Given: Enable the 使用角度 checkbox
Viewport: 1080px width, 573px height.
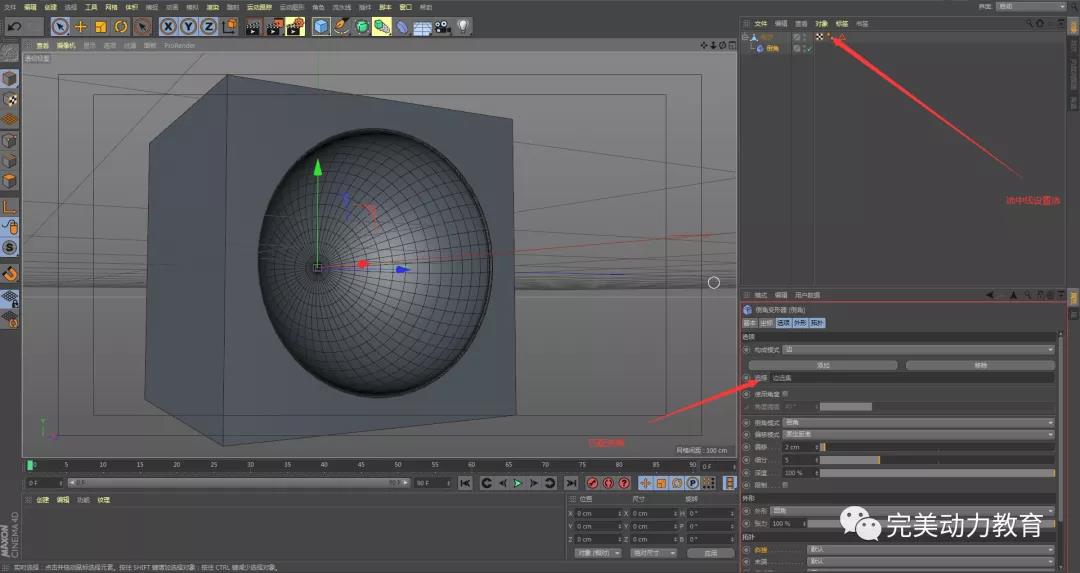Looking at the screenshot, I should 785,394.
